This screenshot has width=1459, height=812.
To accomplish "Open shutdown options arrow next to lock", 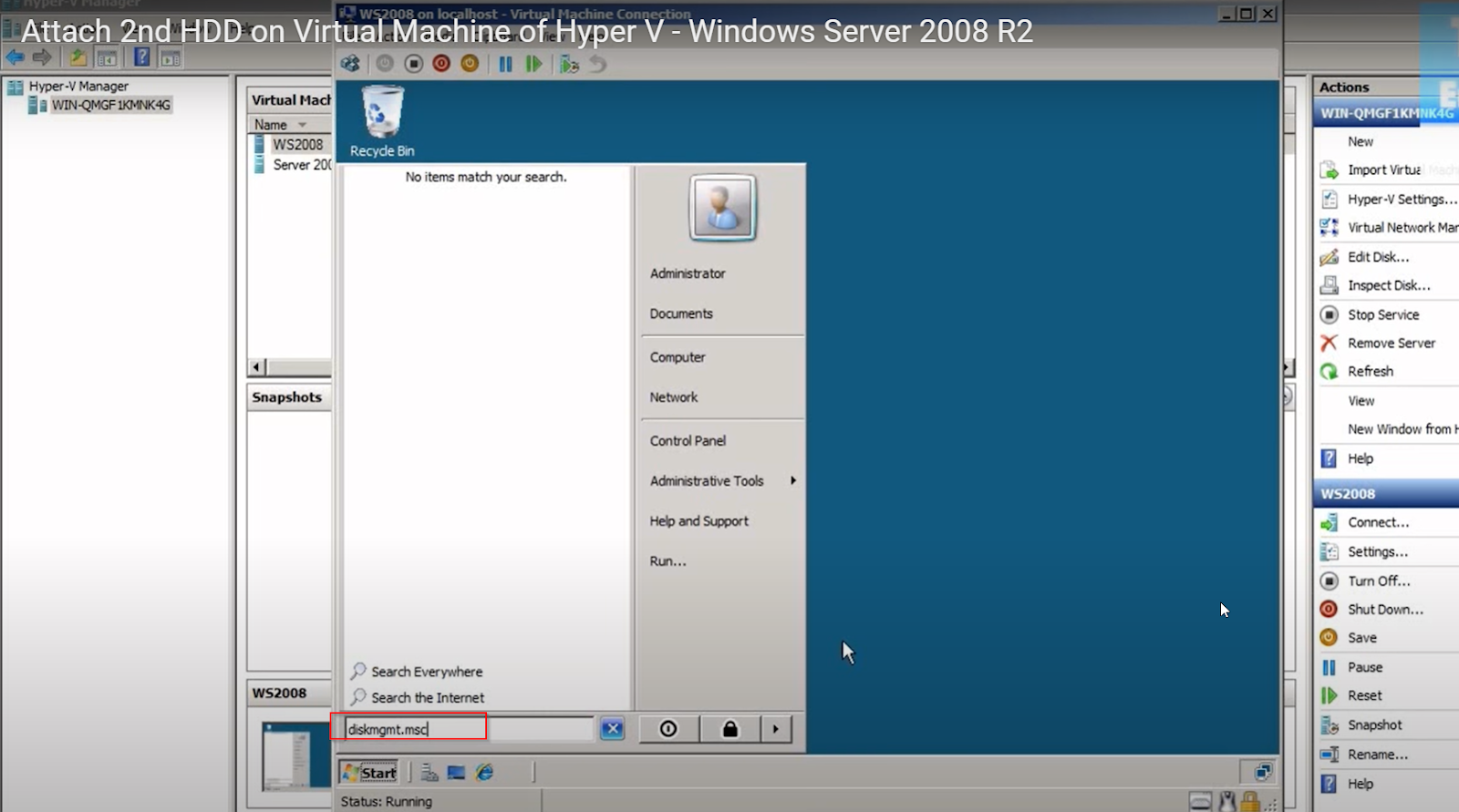I will [776, 728].
